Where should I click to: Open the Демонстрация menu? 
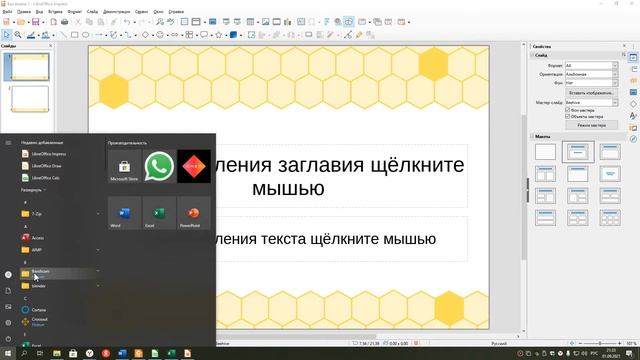tap(117, 12)
